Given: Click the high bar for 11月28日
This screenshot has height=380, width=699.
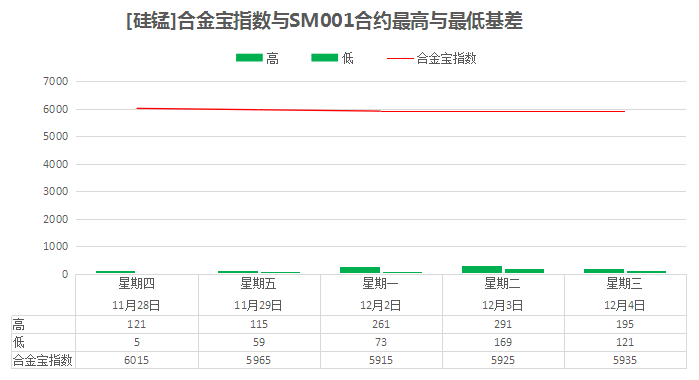Looking at the screenshot, I should [x=115, y=272].
